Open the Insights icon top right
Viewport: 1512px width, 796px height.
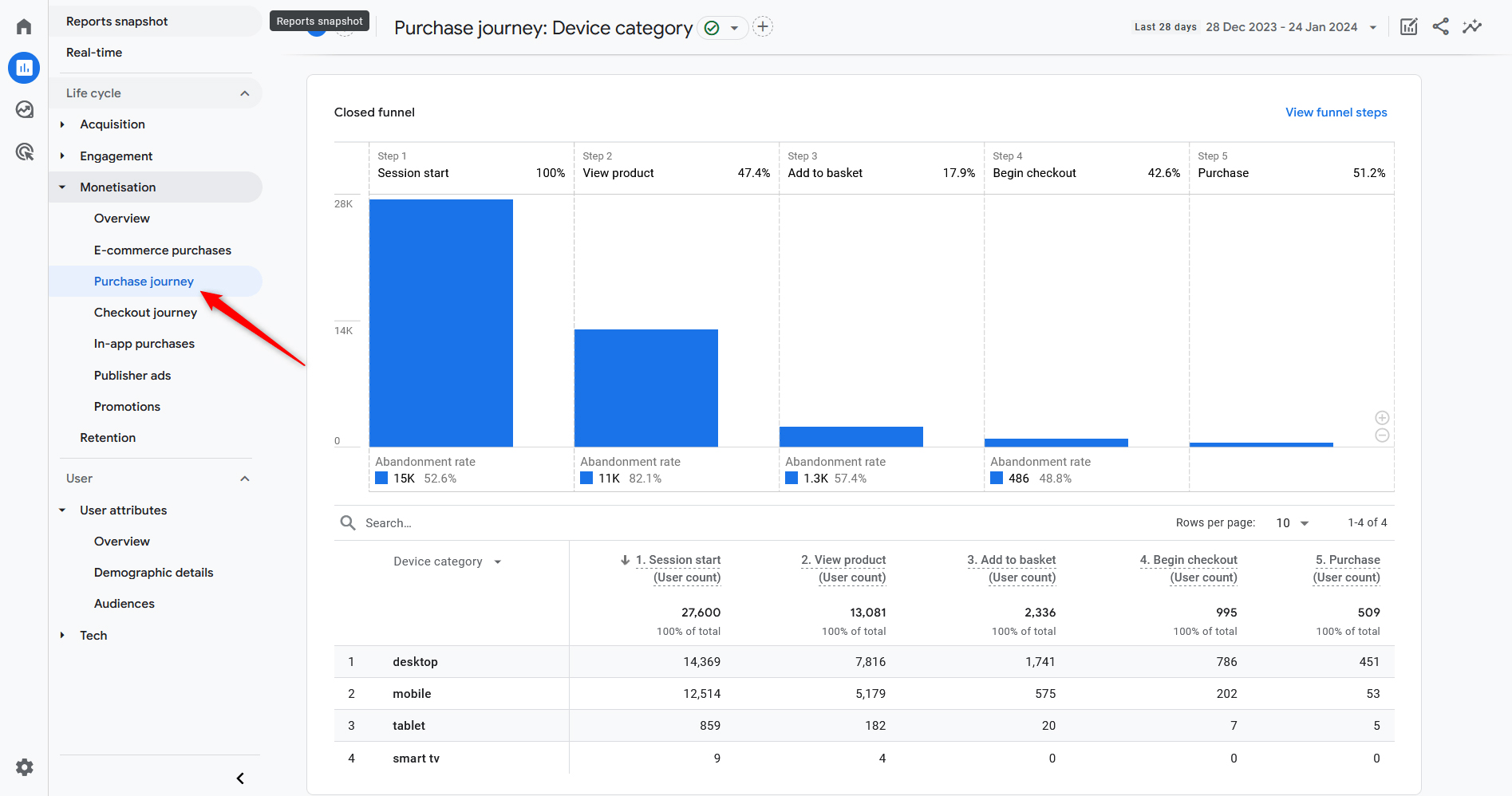(x=1472, y=26)
